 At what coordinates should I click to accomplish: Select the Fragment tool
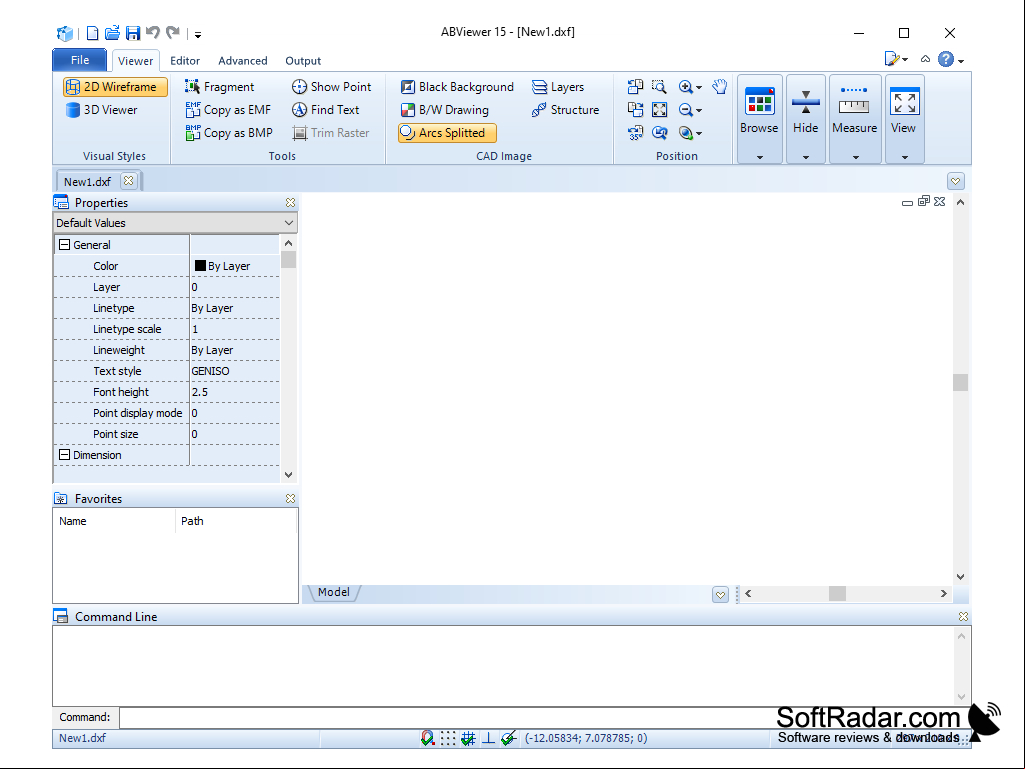(220, 87)
